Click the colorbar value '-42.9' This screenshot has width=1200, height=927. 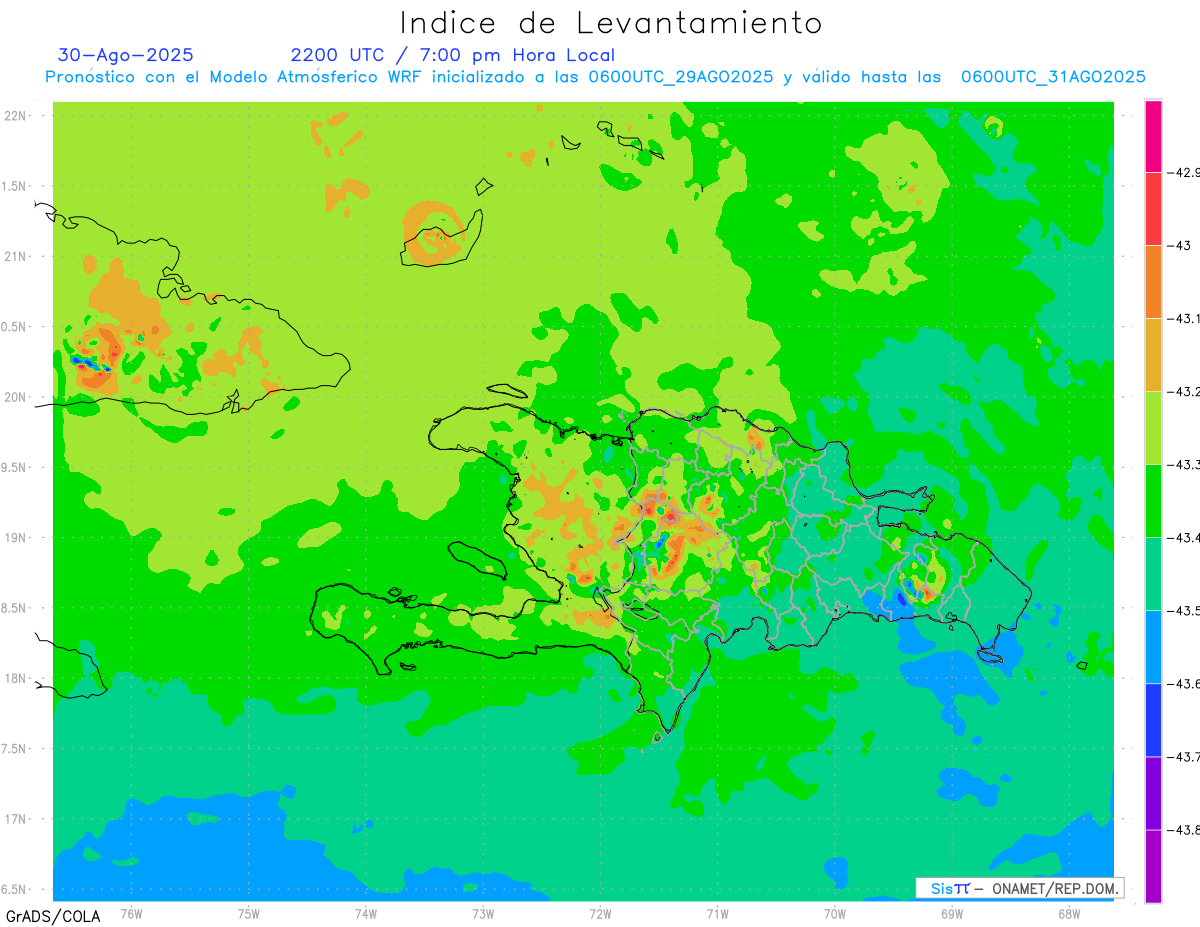click(1185, 173)
